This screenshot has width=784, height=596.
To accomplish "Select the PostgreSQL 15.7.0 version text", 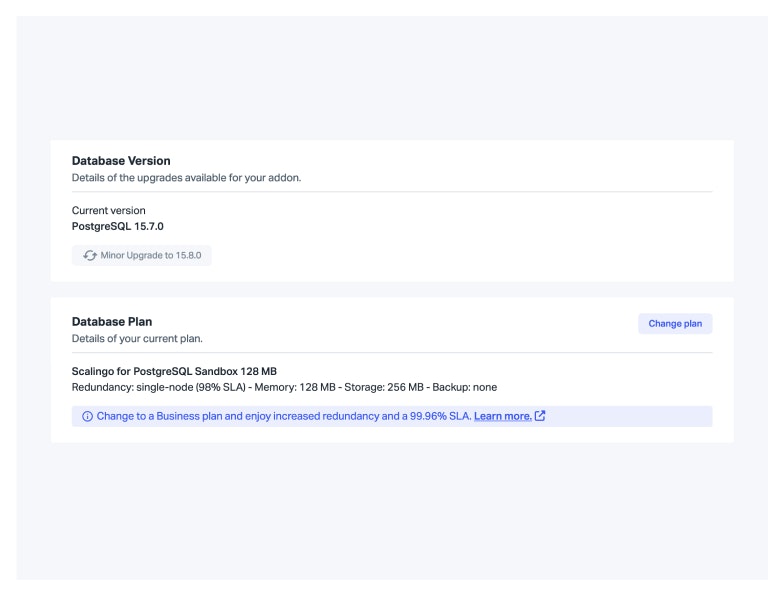I will (x=118, y=226).
